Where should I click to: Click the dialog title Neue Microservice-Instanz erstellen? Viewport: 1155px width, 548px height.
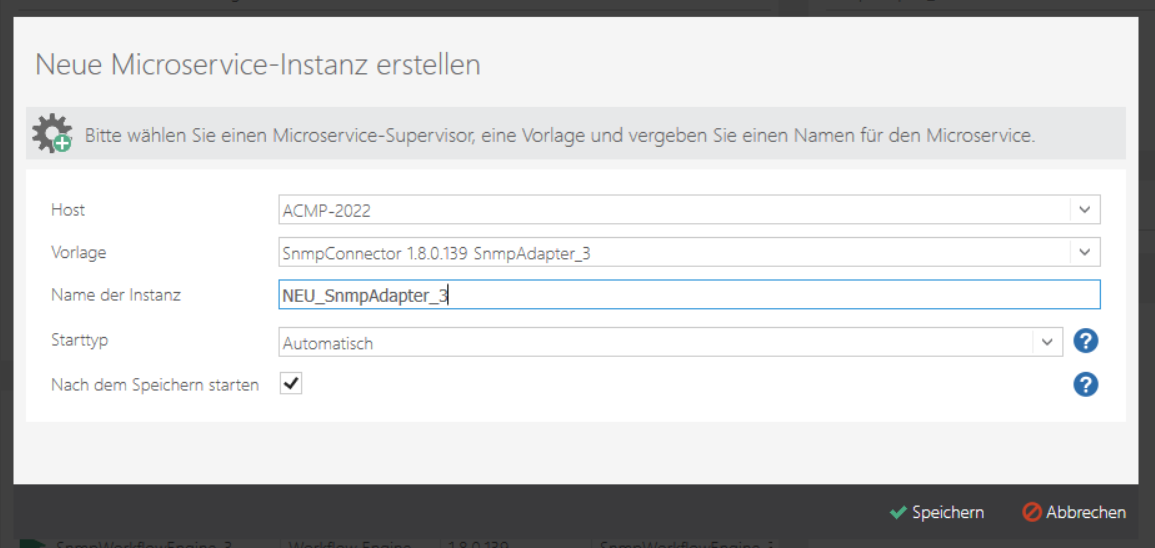pyautogui.click(x=258, y=65)
